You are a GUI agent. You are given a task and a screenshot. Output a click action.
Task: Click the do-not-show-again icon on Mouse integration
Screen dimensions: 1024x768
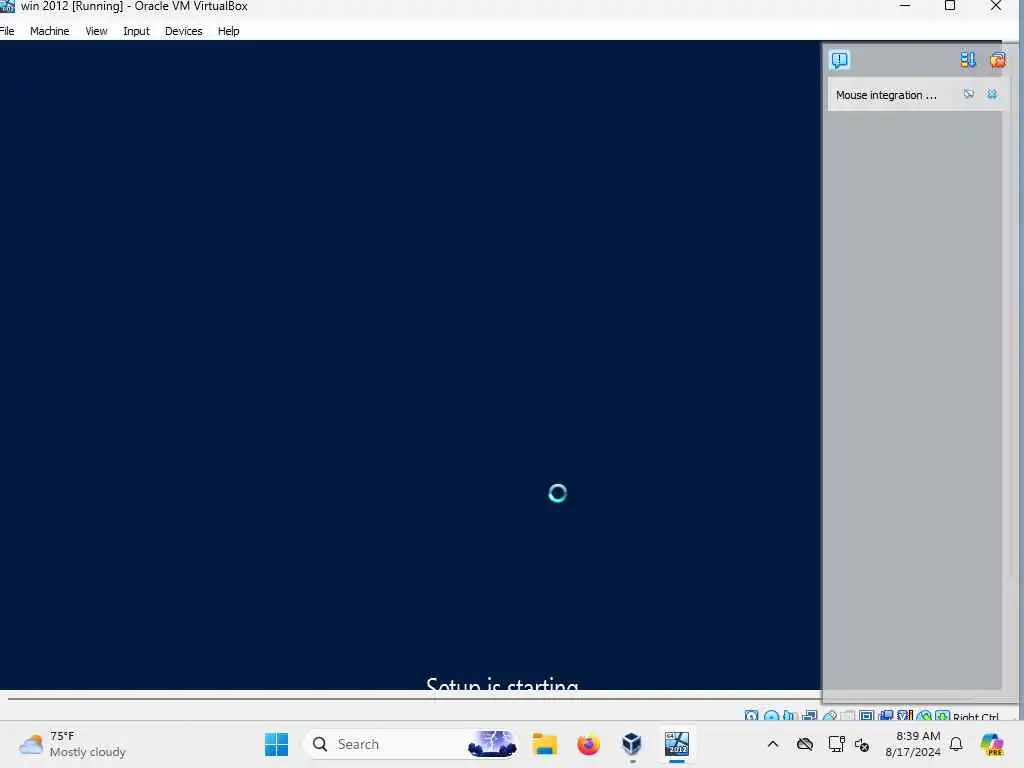(x=968, y=94)
